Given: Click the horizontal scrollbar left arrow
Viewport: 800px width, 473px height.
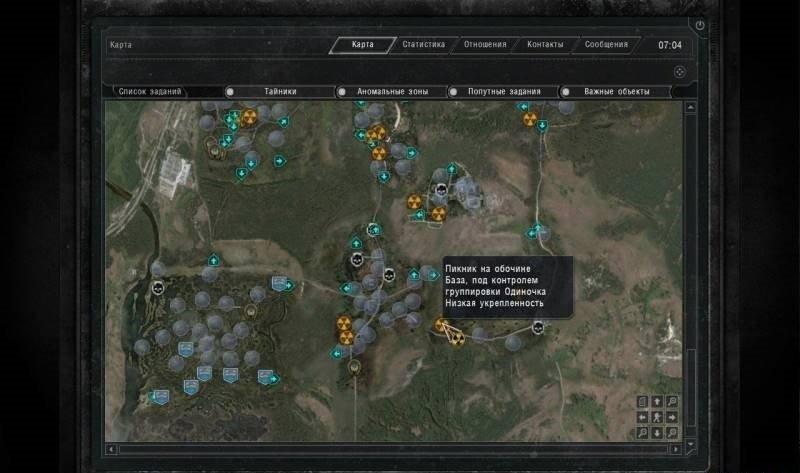Looking at the screenshot, I should pyautogui.click(x=111, y=449).
